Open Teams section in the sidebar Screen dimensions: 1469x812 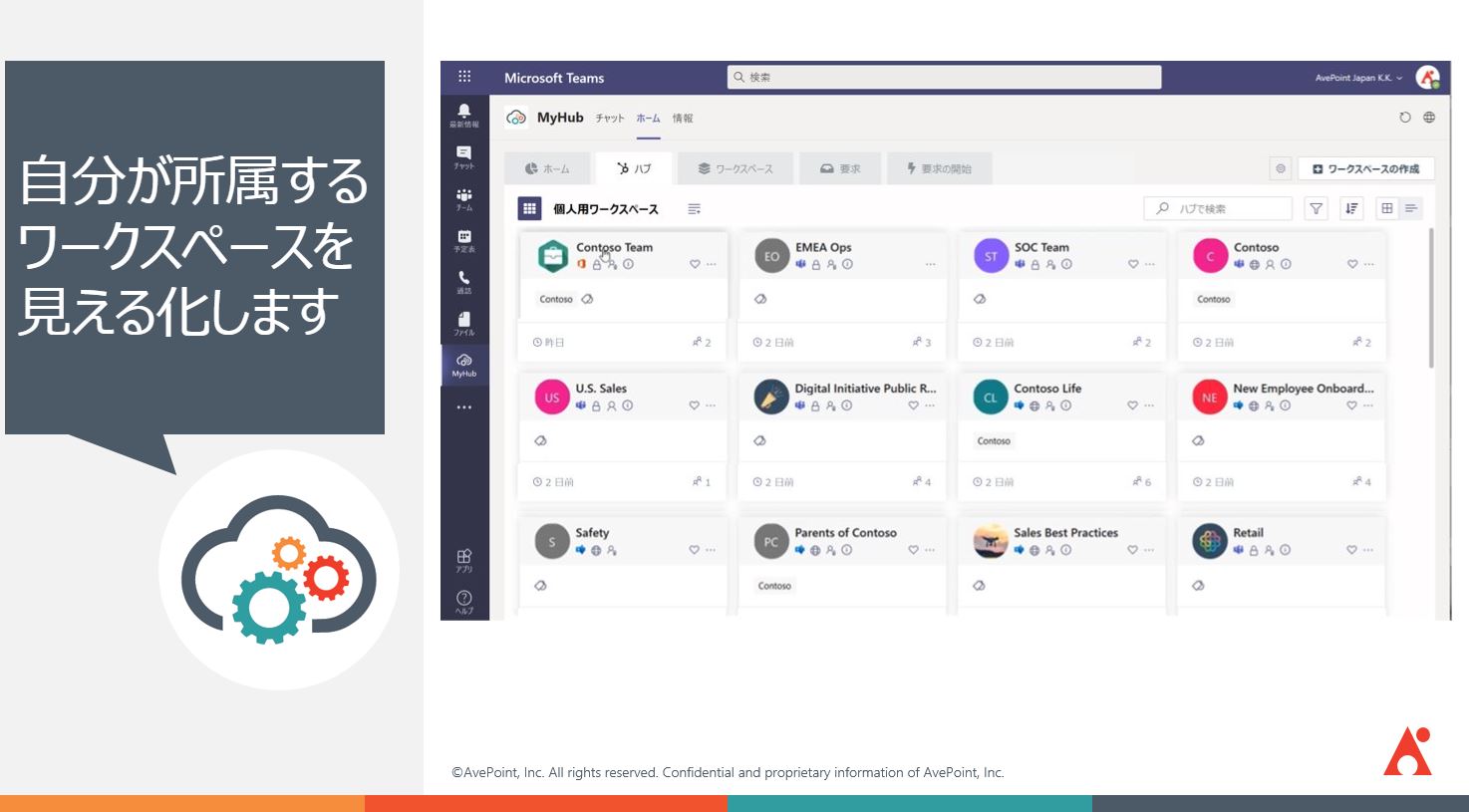coord(464,199)
